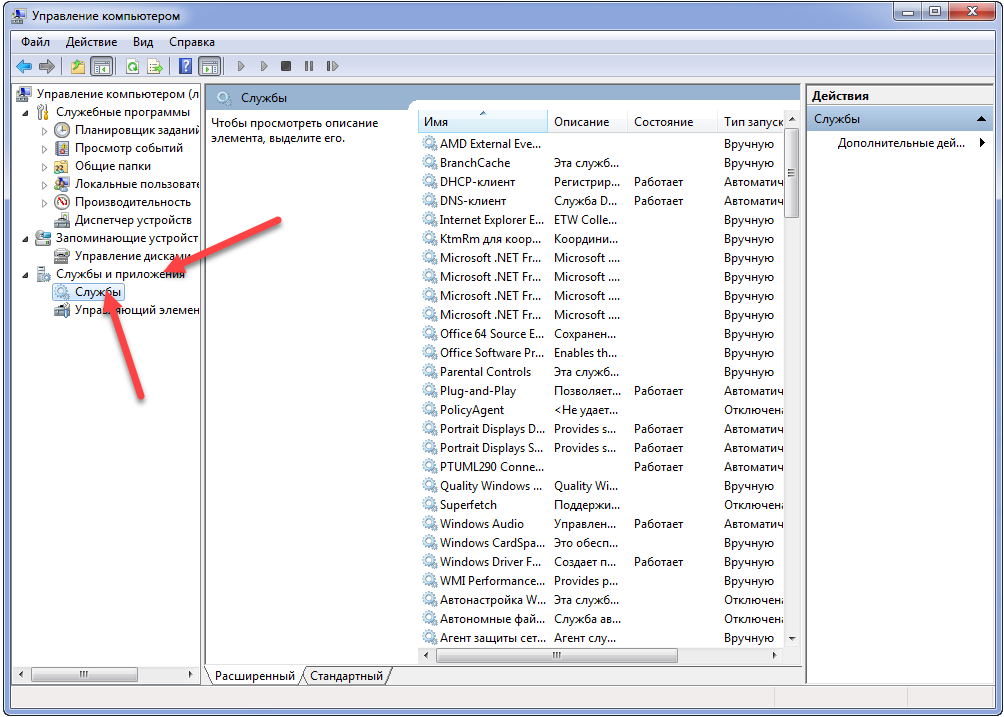Click the Restart service toolbar icon
Image resolution: width=1004 pixels, height=717 pixels.
[331, 67]
